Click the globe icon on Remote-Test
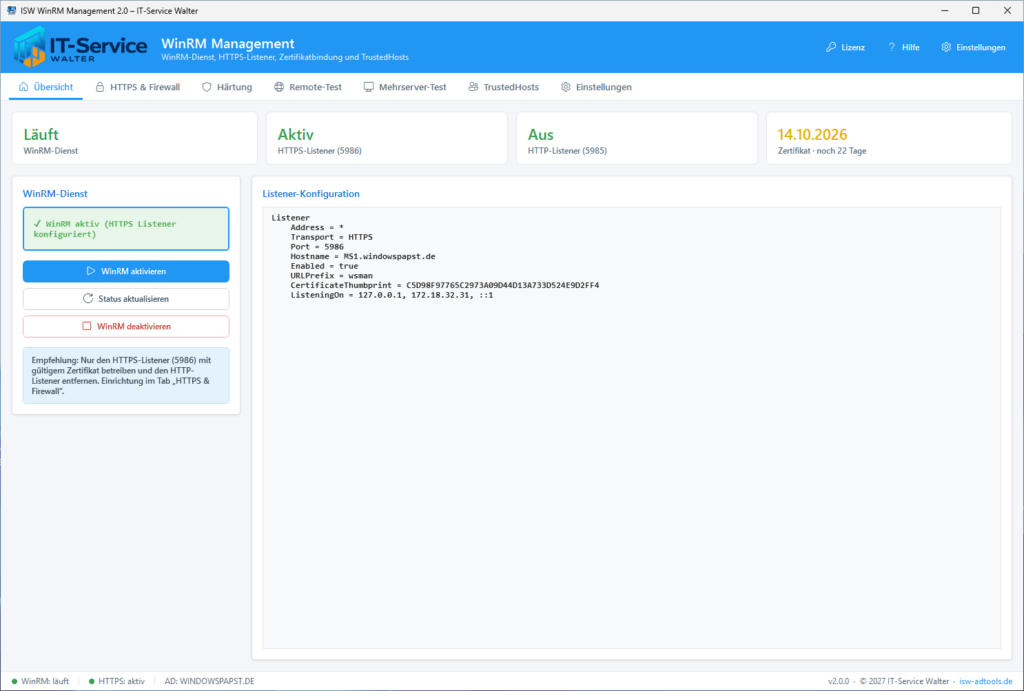 (279, 87)
